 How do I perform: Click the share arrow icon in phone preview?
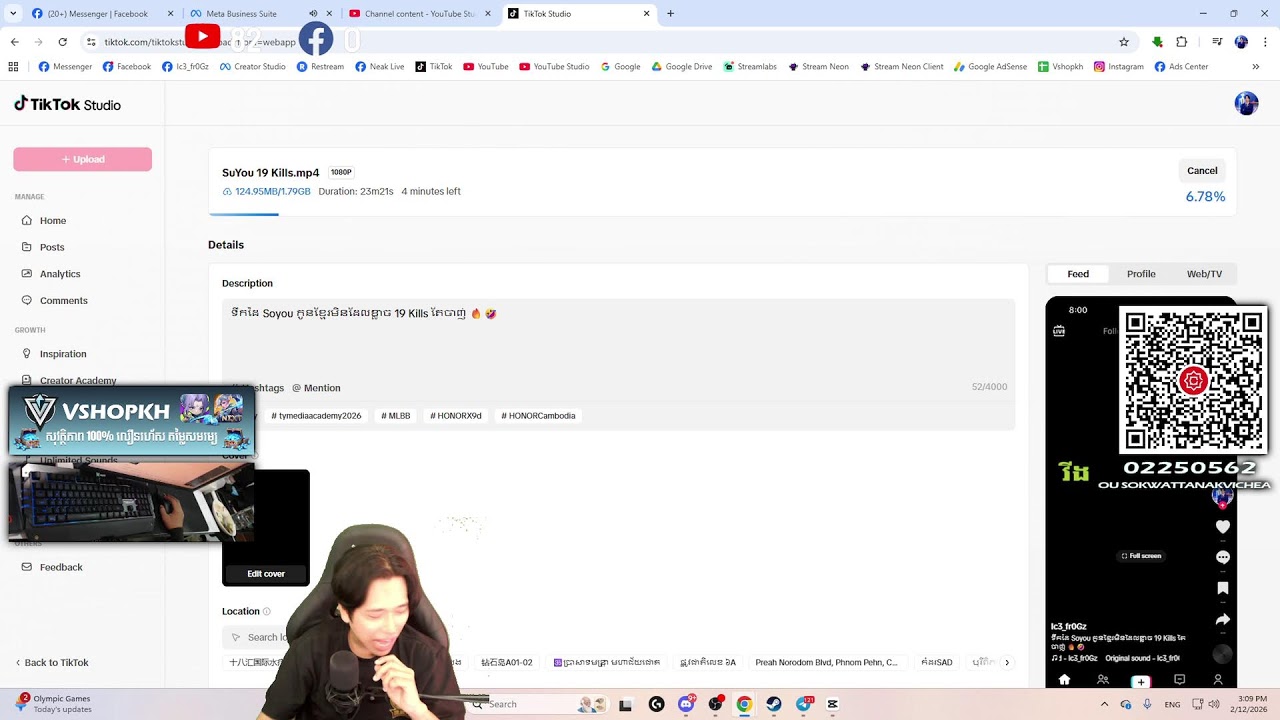(x=1222, y=620)
